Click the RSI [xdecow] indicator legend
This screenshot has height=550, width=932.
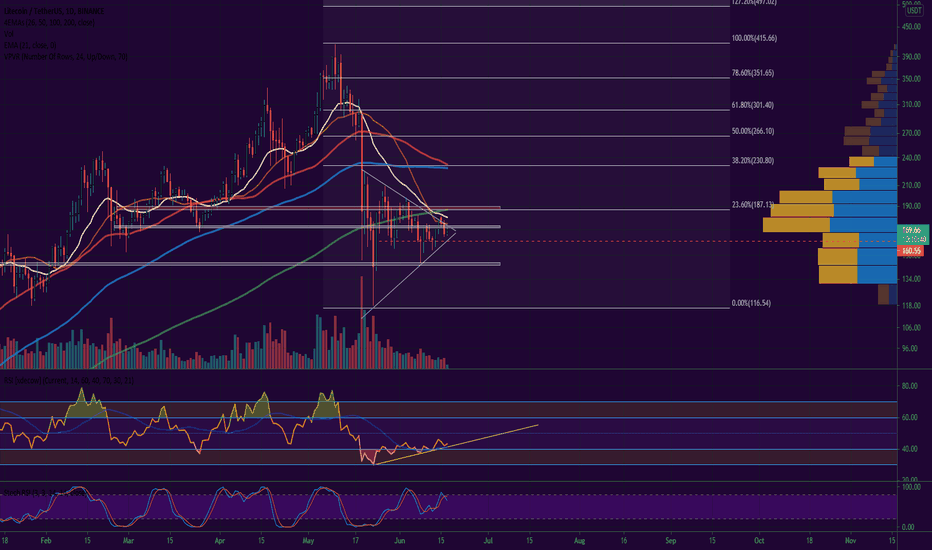tap(68, 380)
